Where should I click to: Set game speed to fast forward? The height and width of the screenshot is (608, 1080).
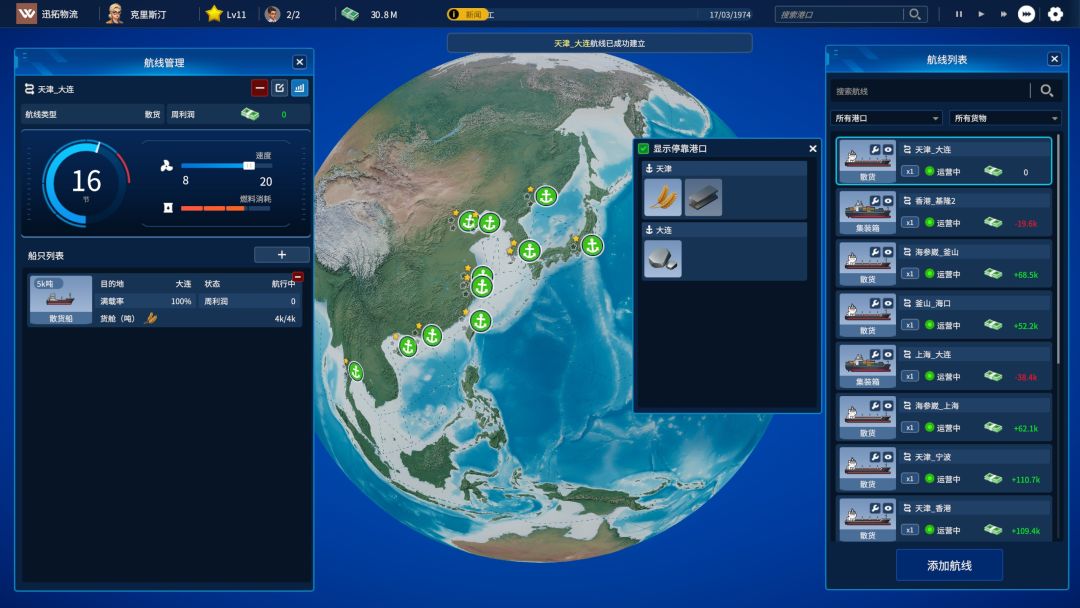tap(1003, 14)
